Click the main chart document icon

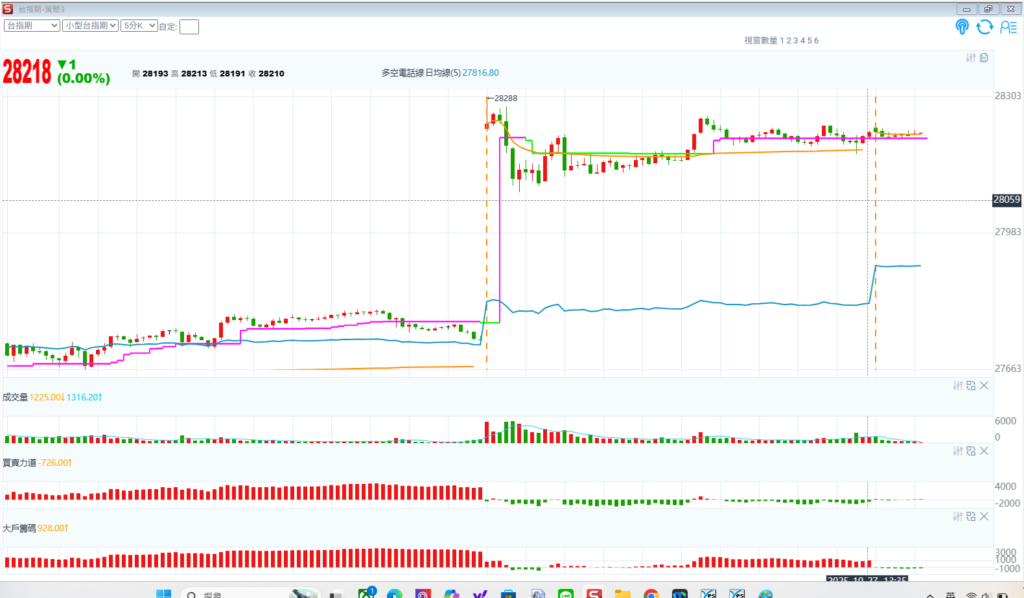984,57
